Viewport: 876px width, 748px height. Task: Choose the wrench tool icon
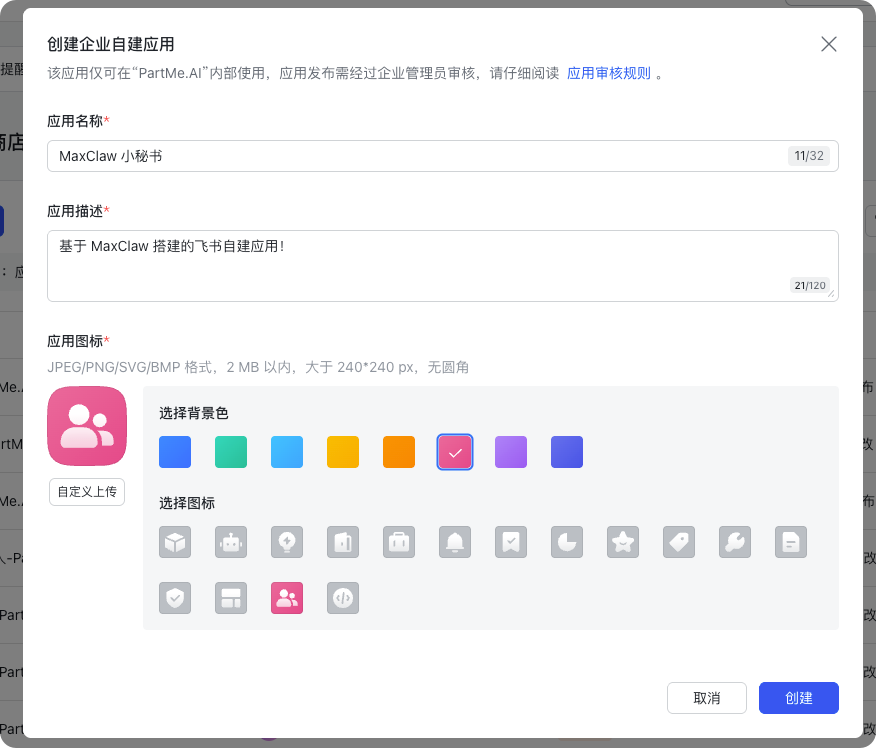coord(735,542)
